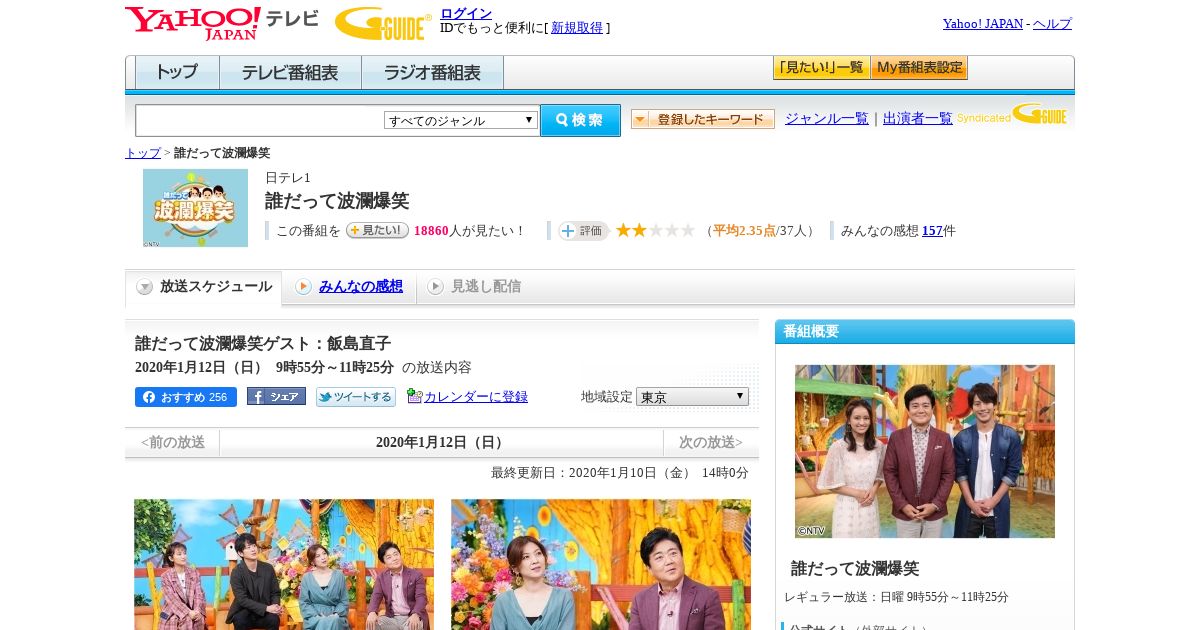The image size is (1200, 630).
Task: Click the 誰だって波瀾爆笑 program logo thumbnail
Action: click(x=195, y=208)
